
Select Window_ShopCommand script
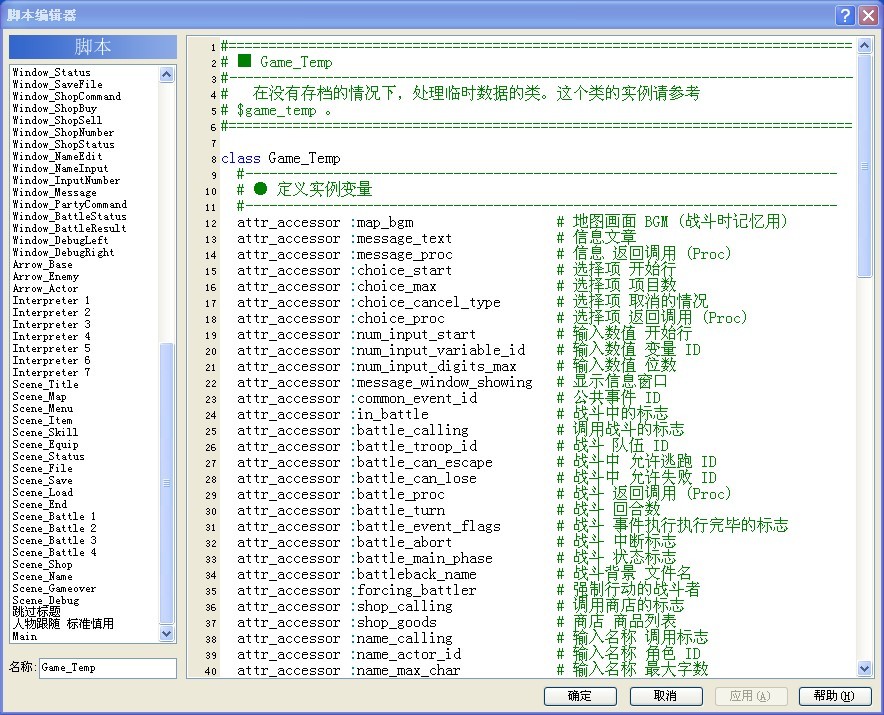pyautogui.click(x=67, y=96)
